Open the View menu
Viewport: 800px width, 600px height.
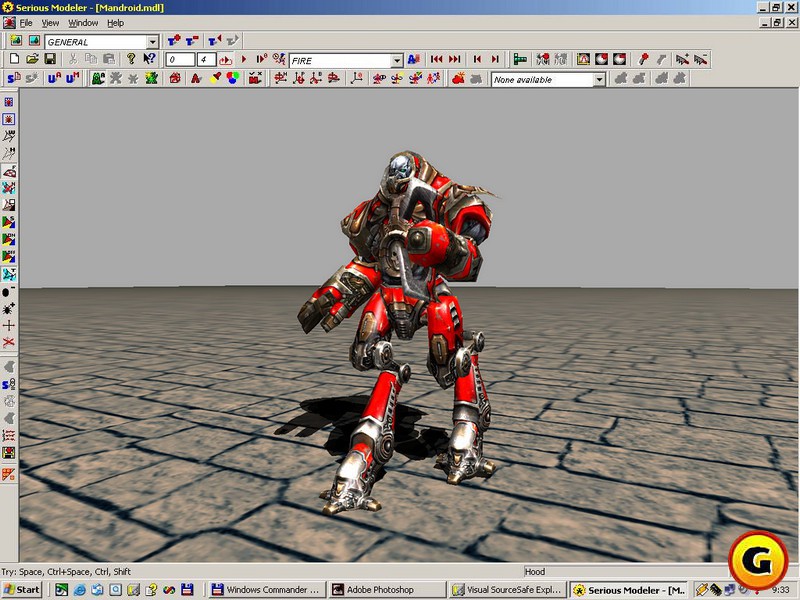click(x=50, y=23)
